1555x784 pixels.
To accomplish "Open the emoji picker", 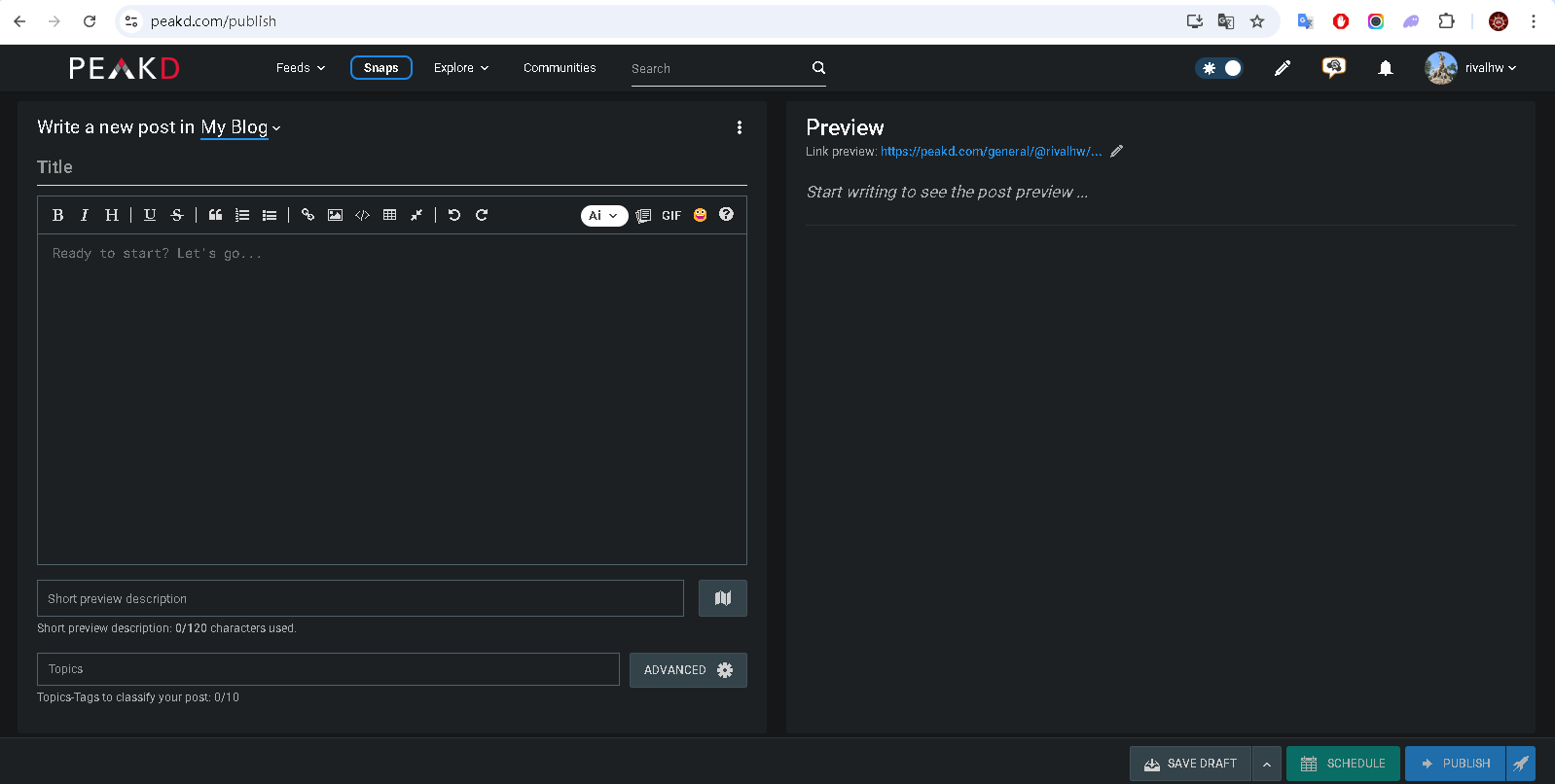I will tap(700, 215).
